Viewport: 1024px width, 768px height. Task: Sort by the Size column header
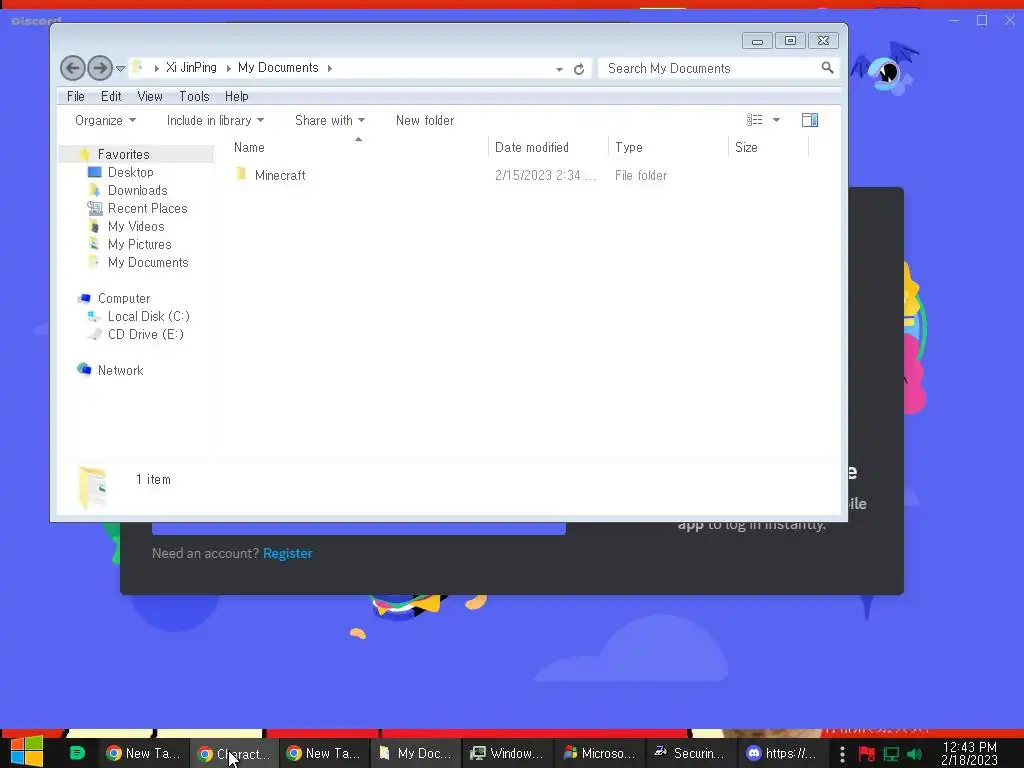point(769,147)
